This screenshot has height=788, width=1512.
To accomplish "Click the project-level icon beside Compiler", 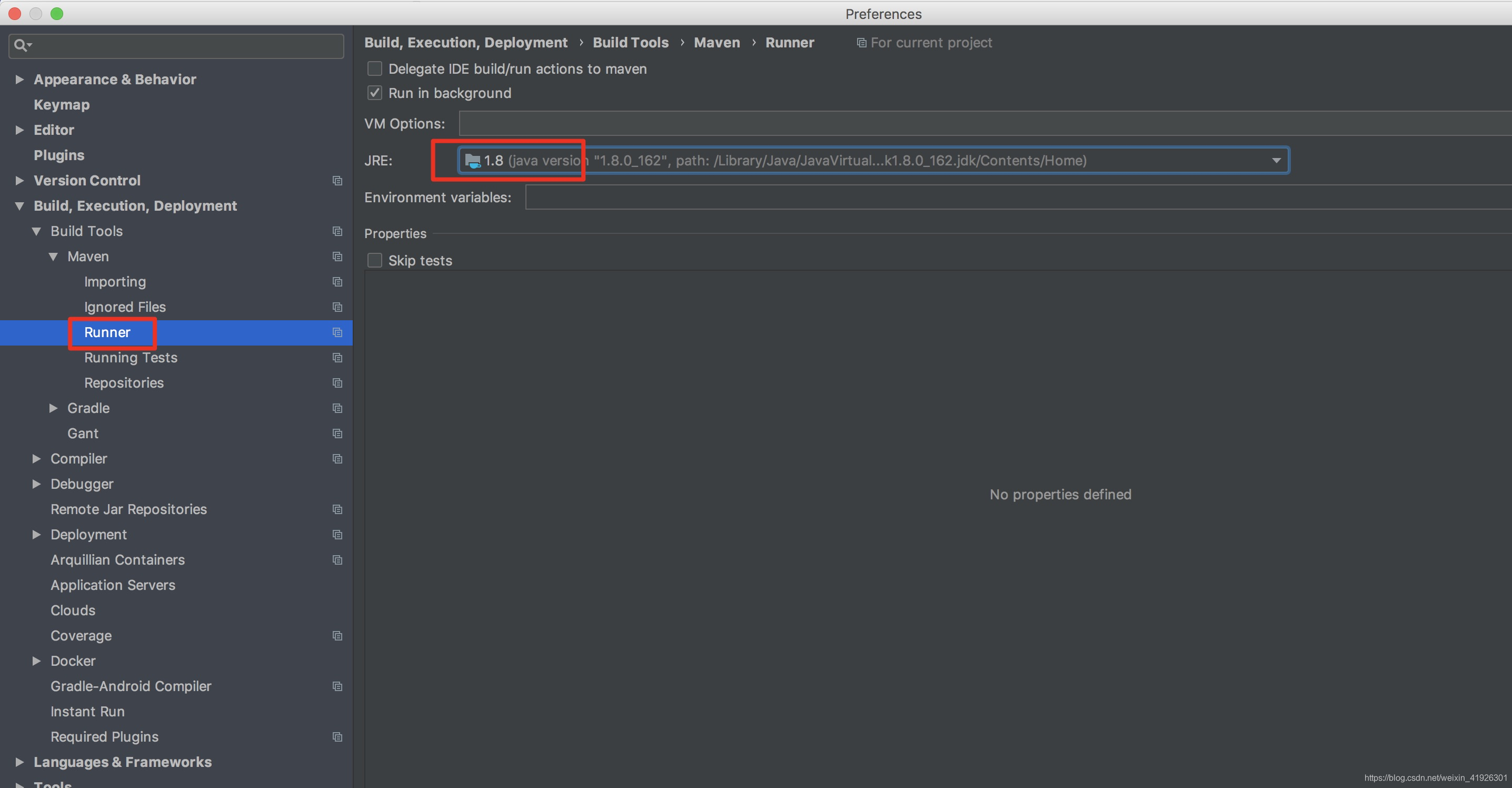I will click(337, 459).
